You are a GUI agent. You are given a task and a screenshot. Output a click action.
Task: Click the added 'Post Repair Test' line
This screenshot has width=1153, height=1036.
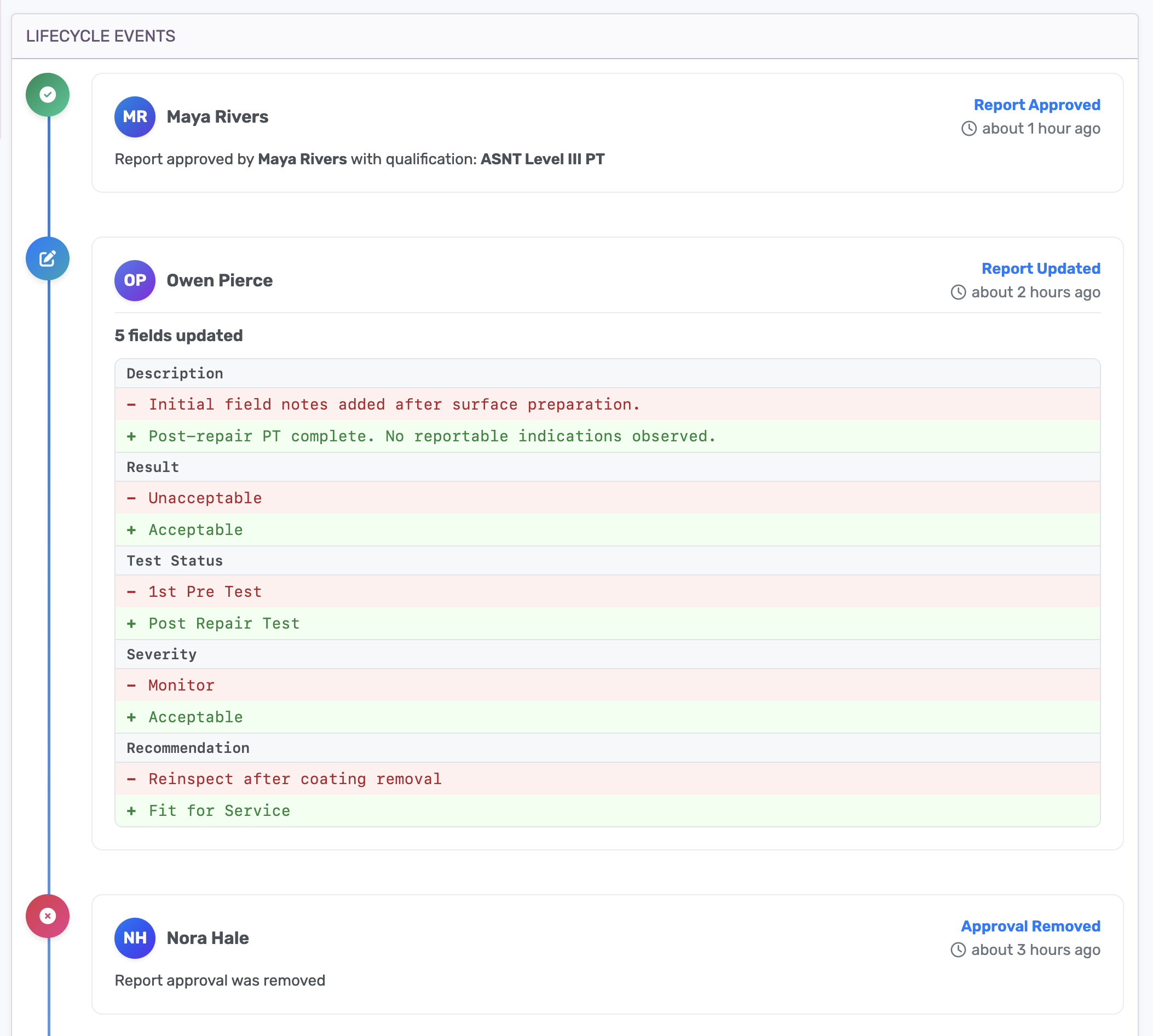click(x=607, y=623)
